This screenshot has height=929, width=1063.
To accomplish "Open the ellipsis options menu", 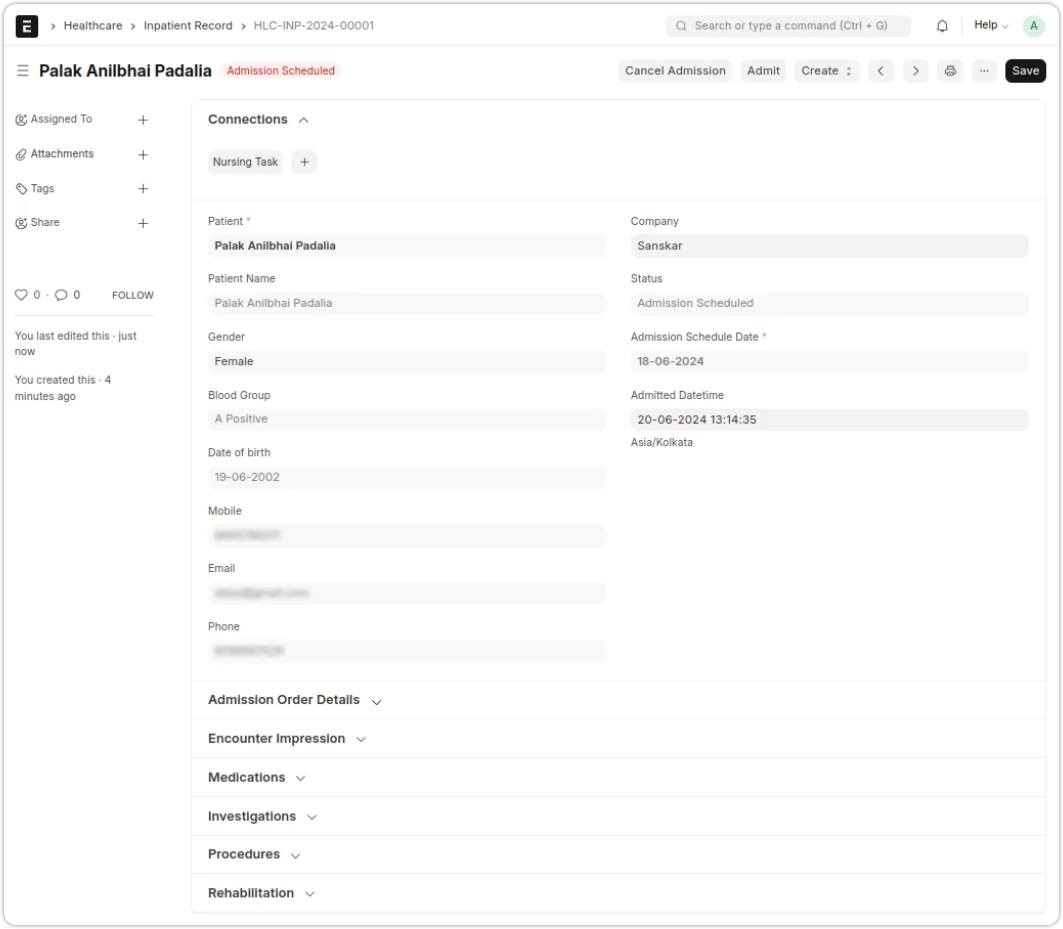I will [x=984, y=71].
